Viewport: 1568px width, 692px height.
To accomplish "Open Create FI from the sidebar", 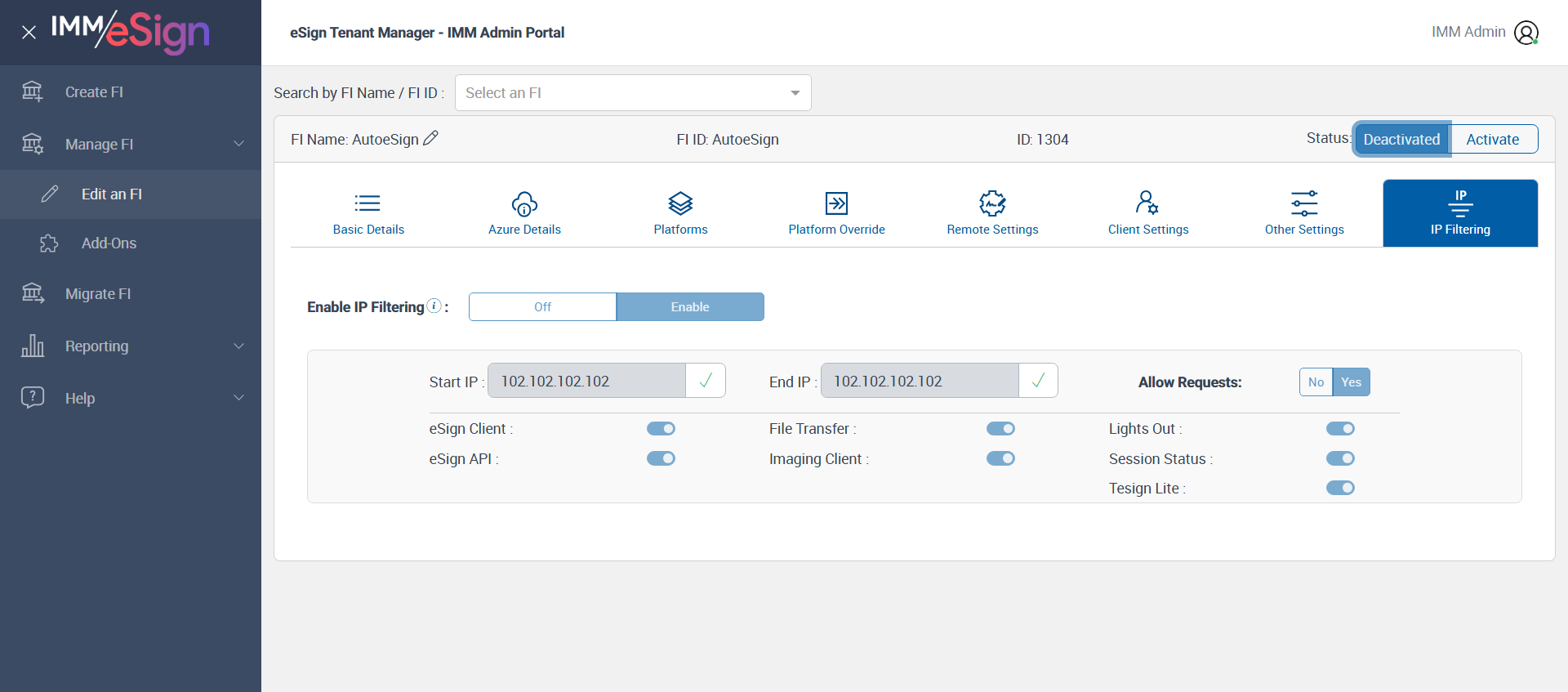I will tap(94, 92).
